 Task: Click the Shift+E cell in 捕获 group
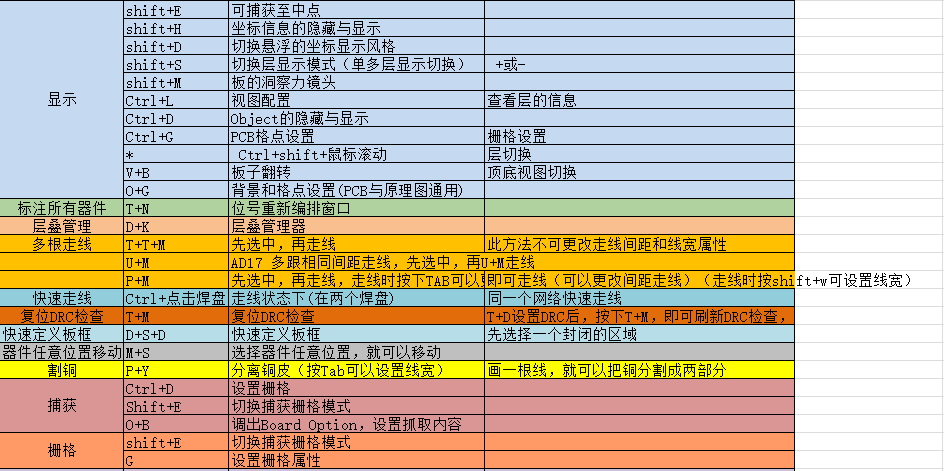pyautogui.click(x=176, y=407)
